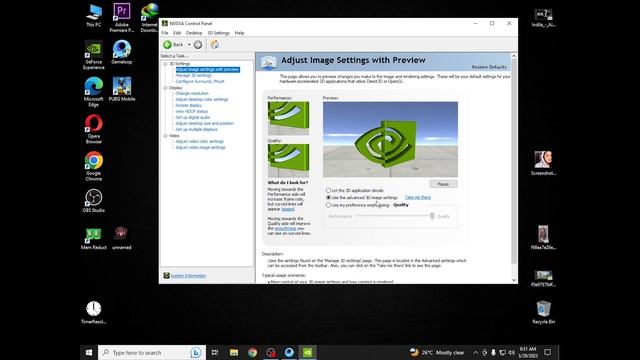Select Set up digital audio task
This screenshot has width=640, height=360.
coord(193,117)
